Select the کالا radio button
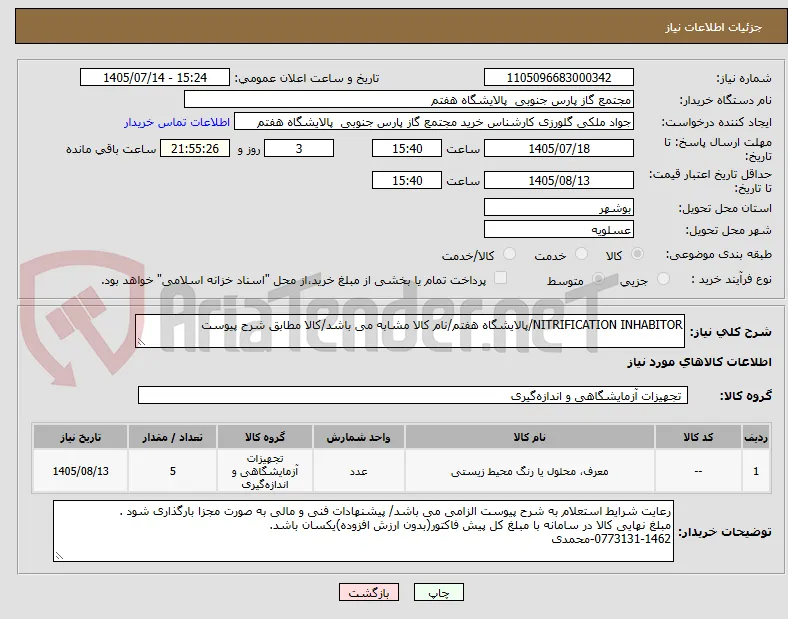This screenshot has width=788, height=619. tap(637, 254)
